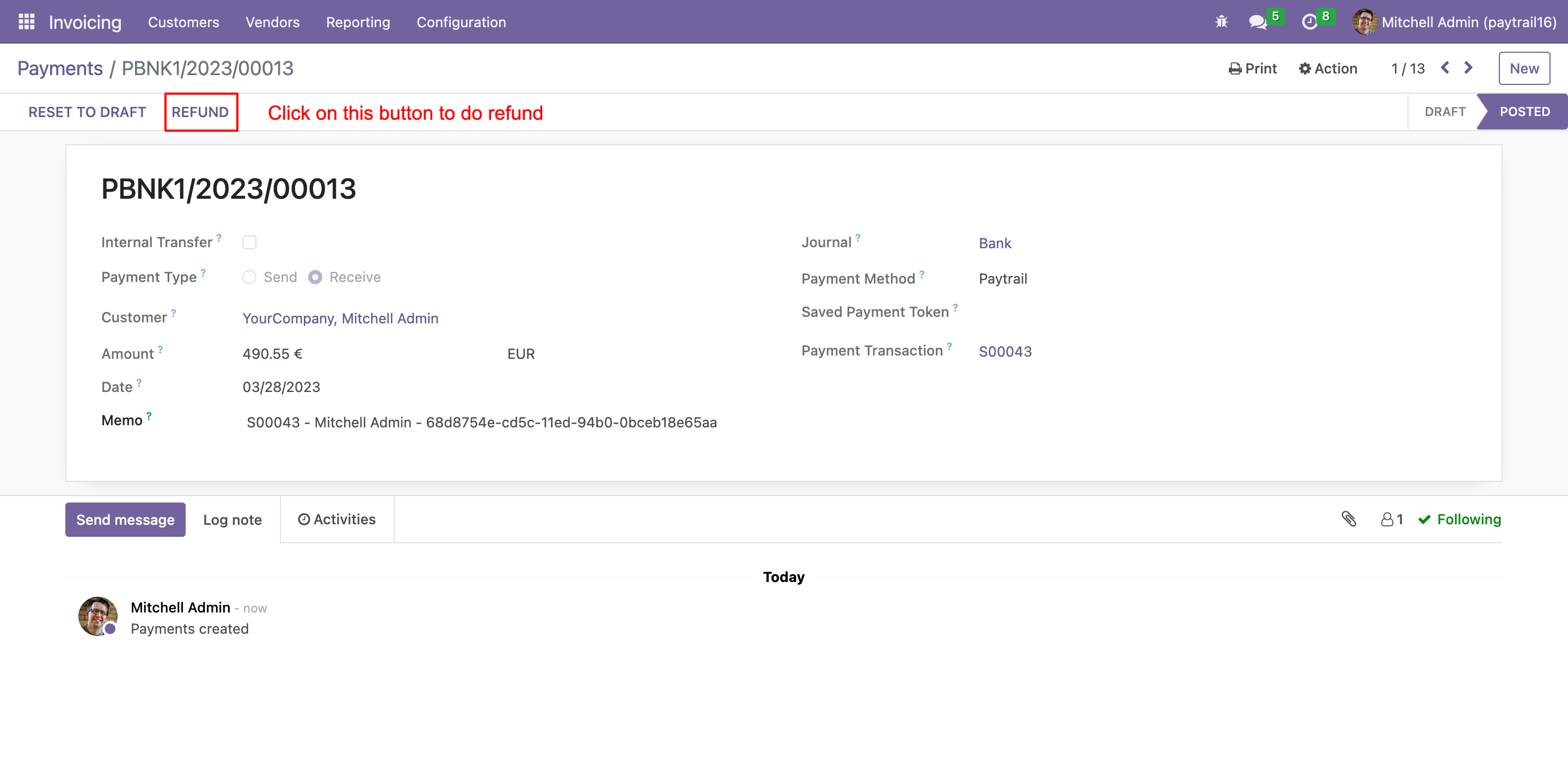The image size is (1568, 784).
Task: Click Journal field help question mark
Action: coord(857,237)
